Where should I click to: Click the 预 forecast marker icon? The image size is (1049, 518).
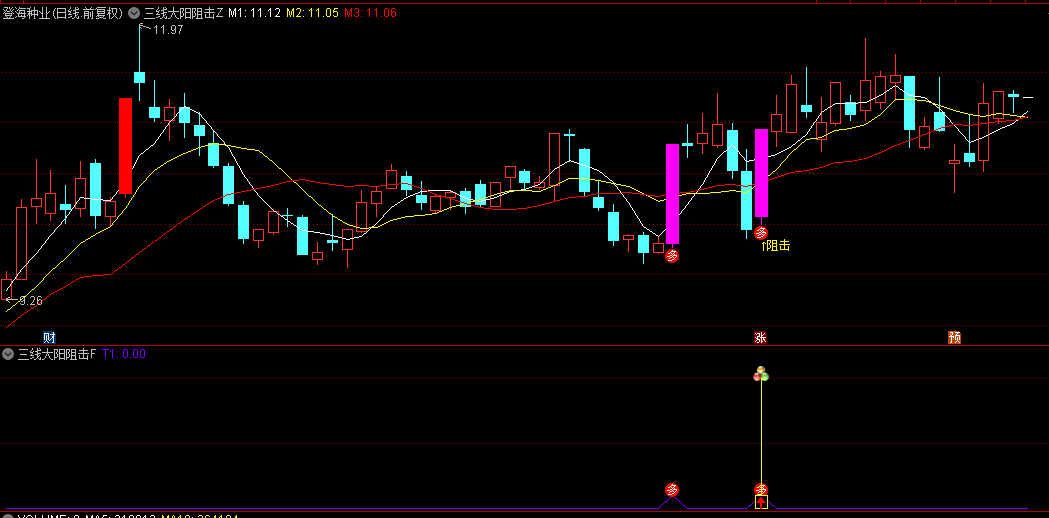(955, 337)
